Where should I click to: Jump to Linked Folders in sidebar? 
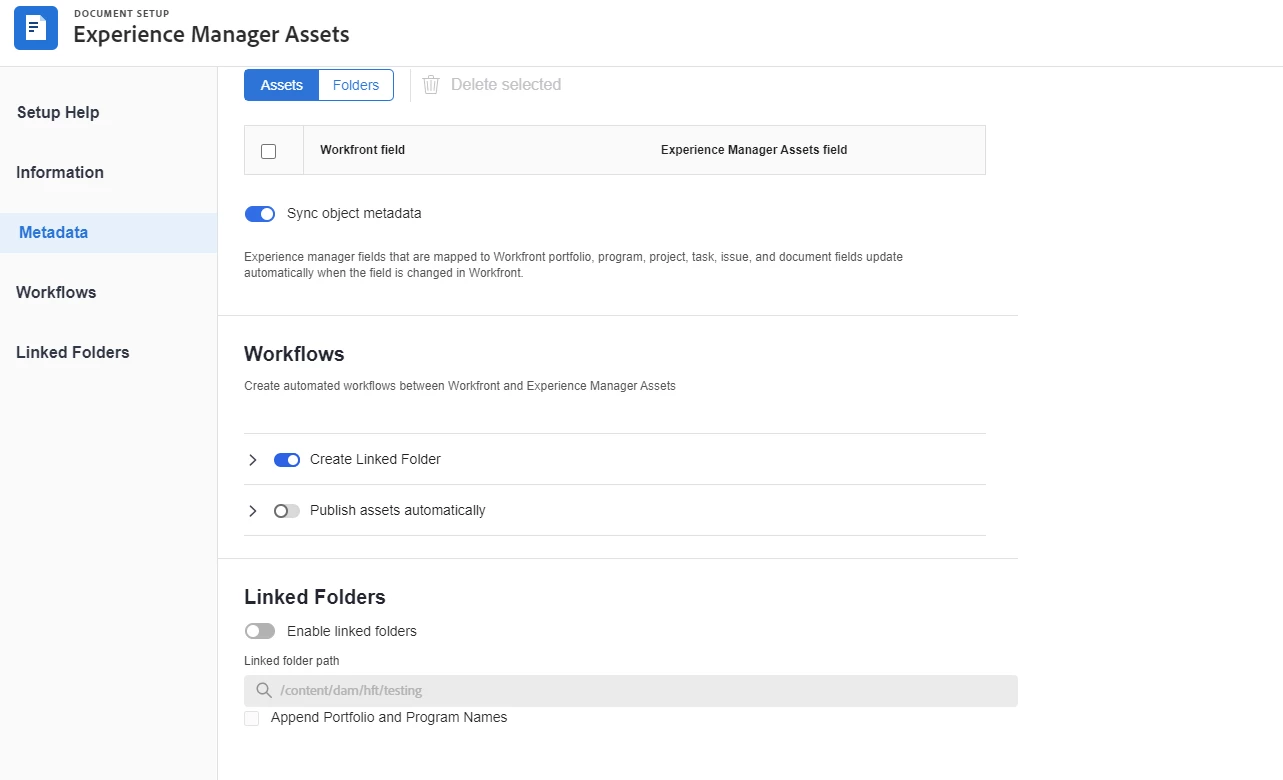point(73,352)
